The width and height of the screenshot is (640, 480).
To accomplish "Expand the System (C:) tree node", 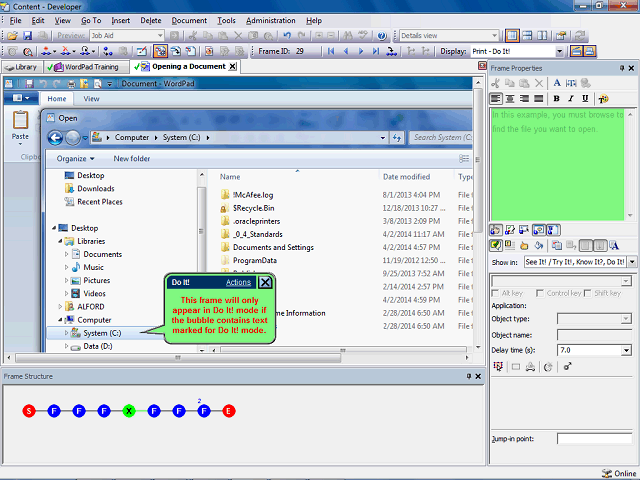I will [66, 333].
